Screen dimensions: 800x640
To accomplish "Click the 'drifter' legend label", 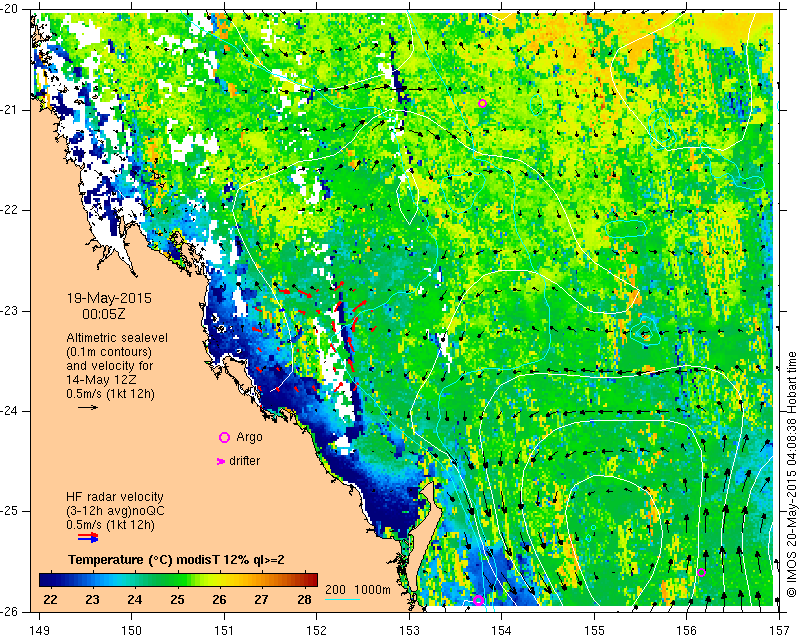I will coord(244,461).
